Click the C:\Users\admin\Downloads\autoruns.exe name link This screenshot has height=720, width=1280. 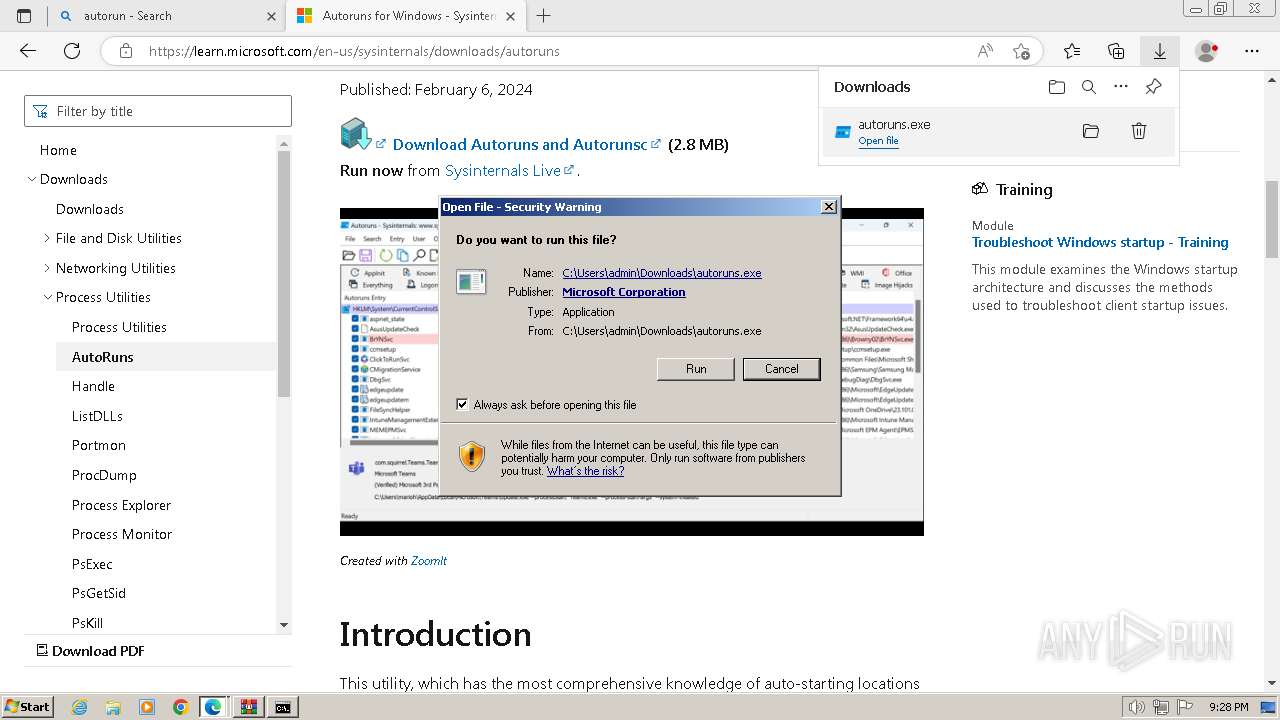[x=662, y=273]
